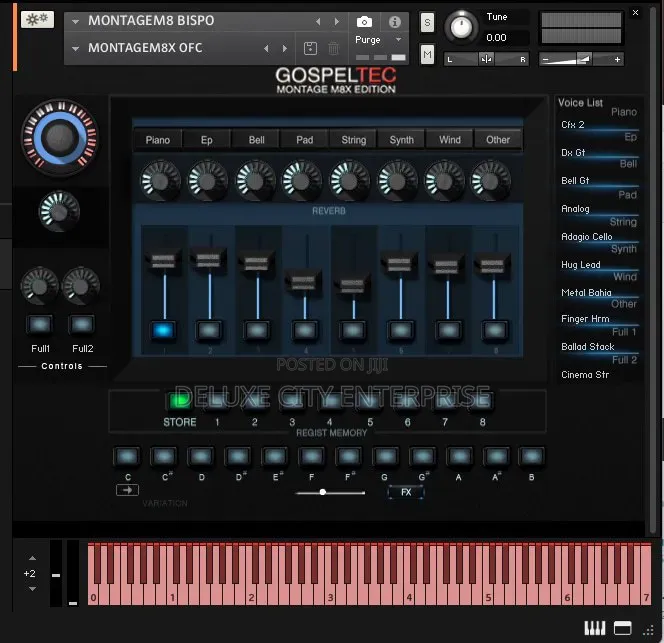The width and height of the screenshot is (664, 643).
Task: Toggle the green STORE button
Action: 180,401
